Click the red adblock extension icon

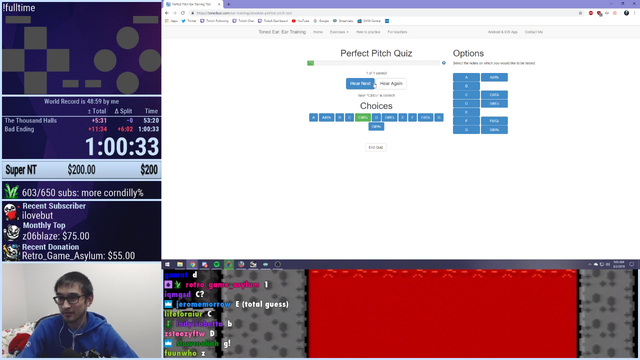591,13
